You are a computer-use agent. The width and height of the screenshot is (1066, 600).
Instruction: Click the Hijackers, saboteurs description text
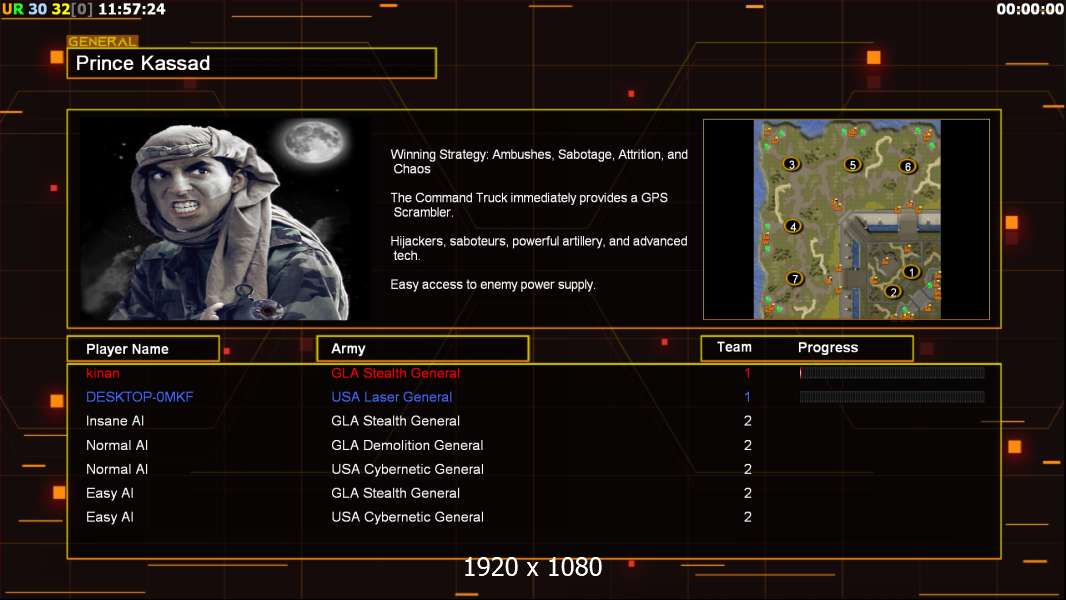click(538, 248)
